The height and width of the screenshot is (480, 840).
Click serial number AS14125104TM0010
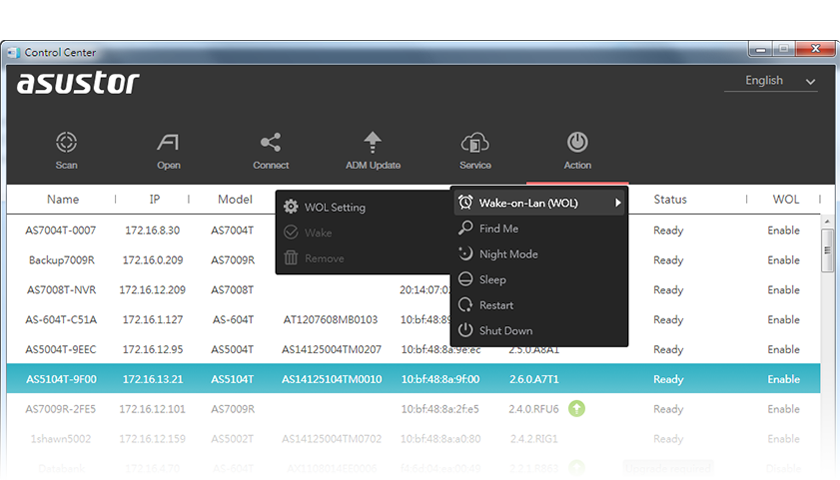pos(332,379)
